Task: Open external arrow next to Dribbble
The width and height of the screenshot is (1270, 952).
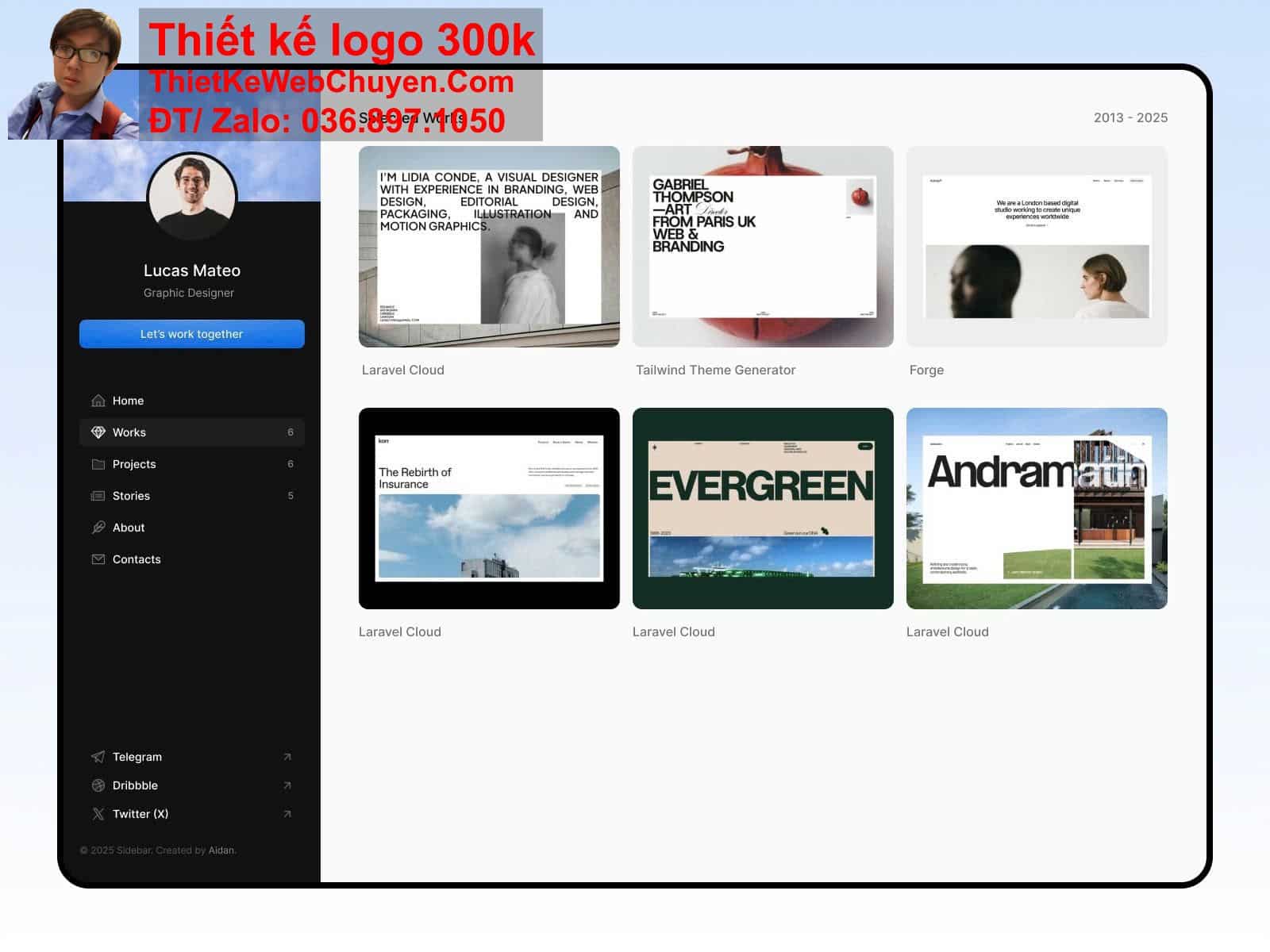Action: click(x=287, y=785)
